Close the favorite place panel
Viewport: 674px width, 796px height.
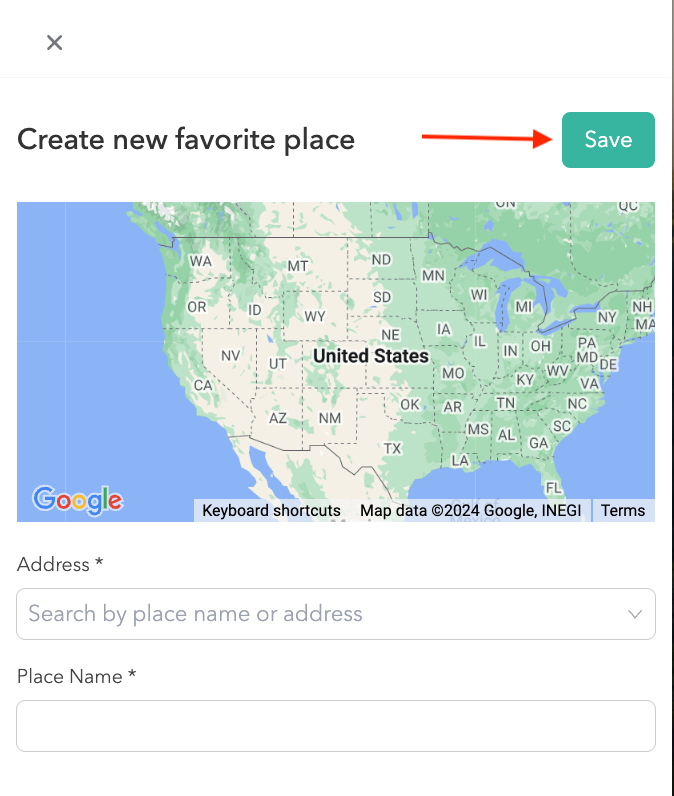55,42
